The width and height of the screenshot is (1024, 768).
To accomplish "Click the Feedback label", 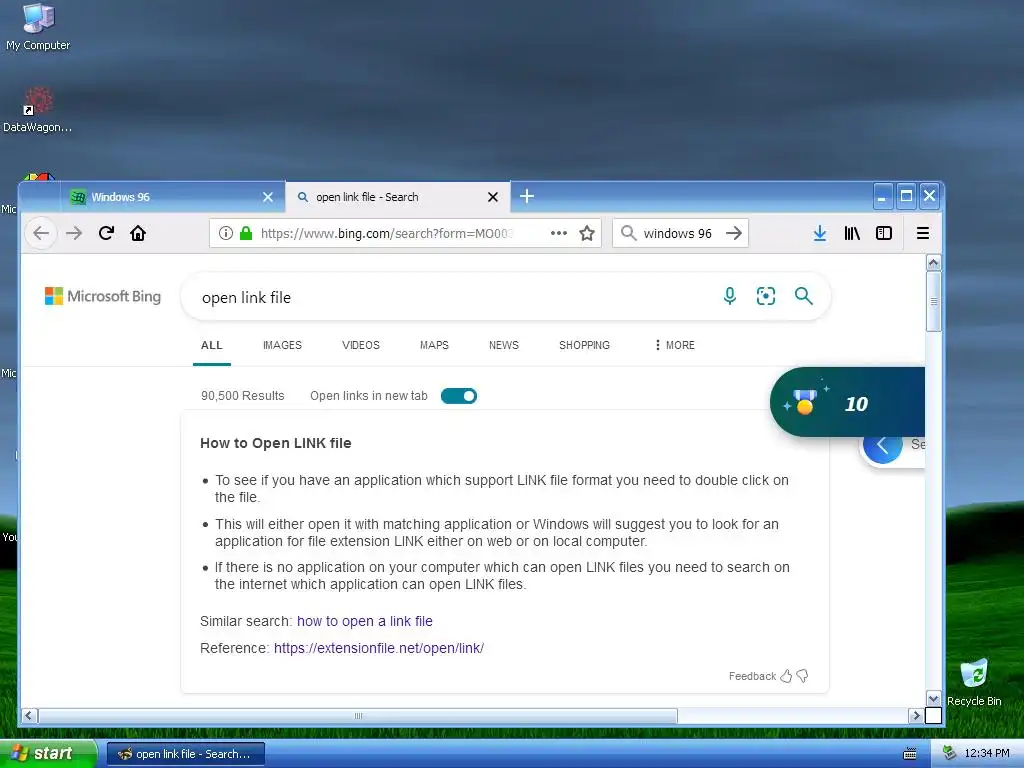I will (752, 676).
